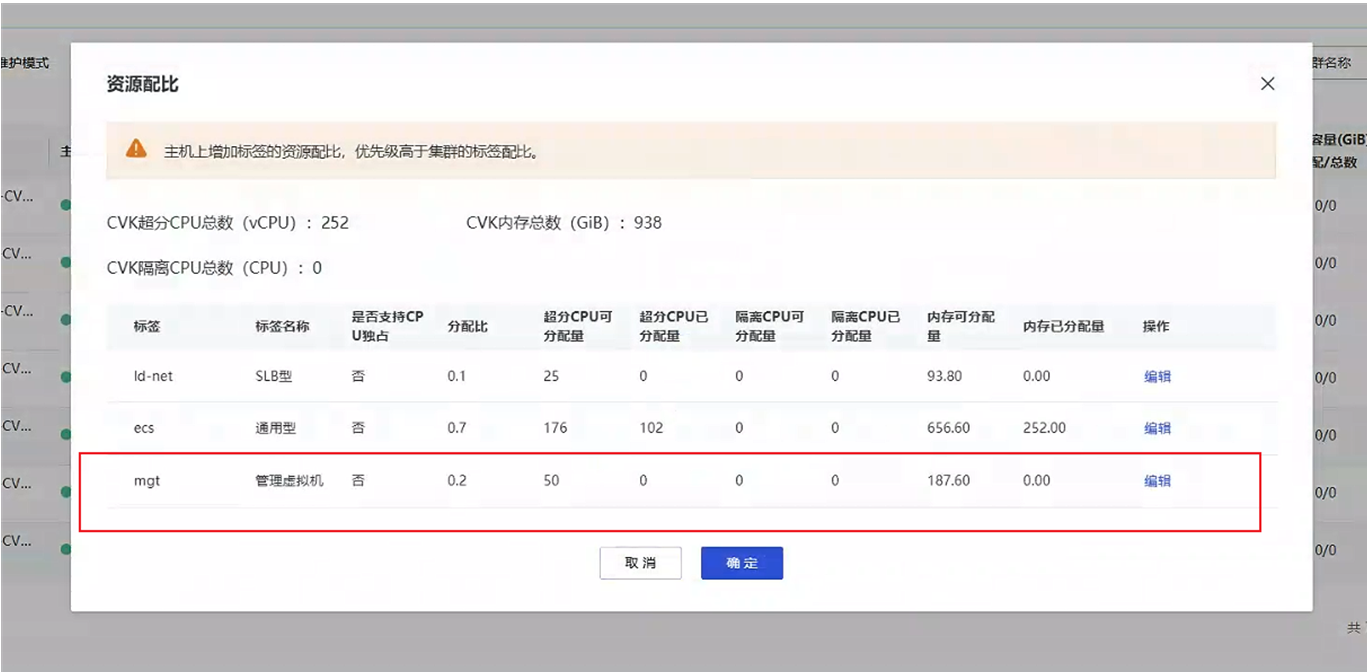Viewport: 1367px width, 672px height.
Task: Click the 通用型 label name cell
Action: pyautogui.click(x=275, y=428)
